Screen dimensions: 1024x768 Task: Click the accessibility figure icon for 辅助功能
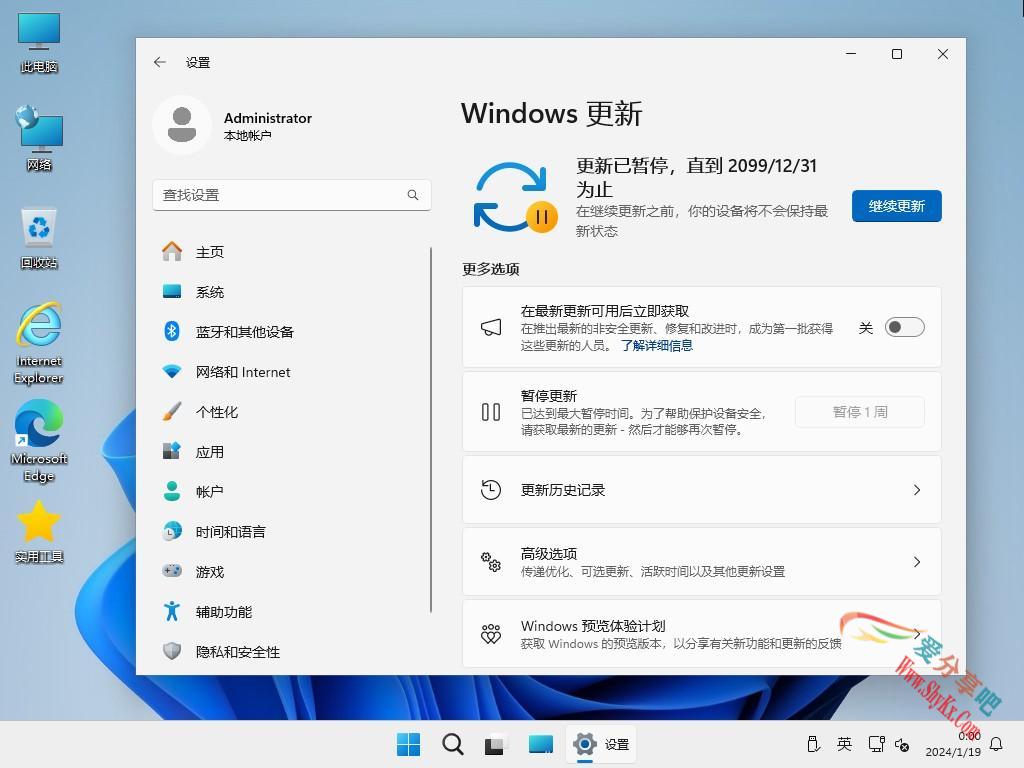pos(172,611)
